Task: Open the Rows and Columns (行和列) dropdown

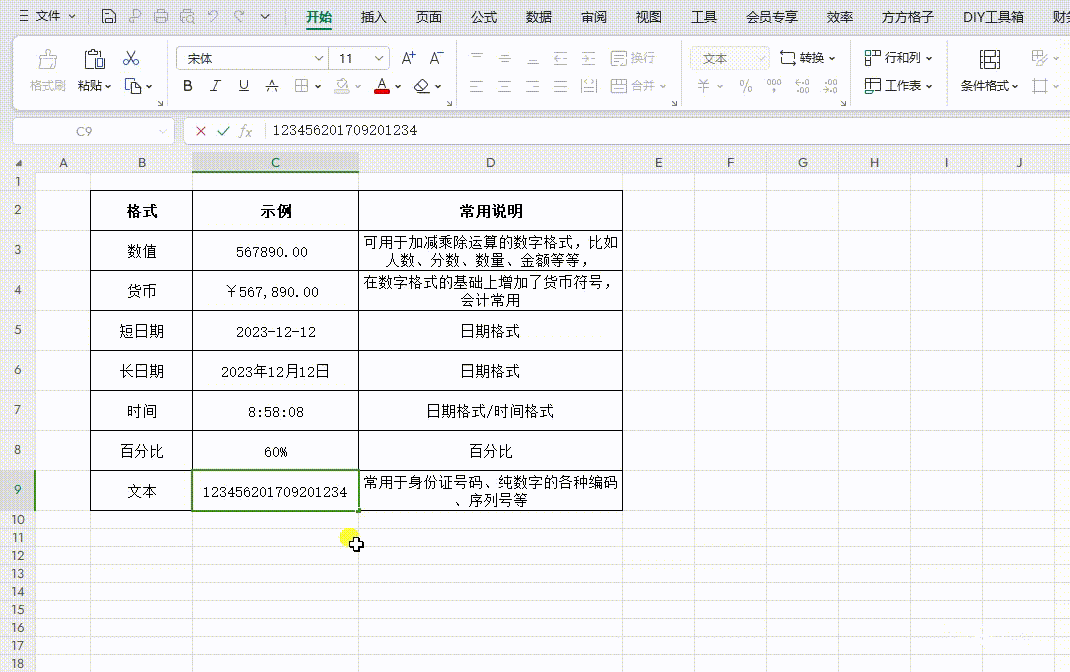Action: pos(898,59)
